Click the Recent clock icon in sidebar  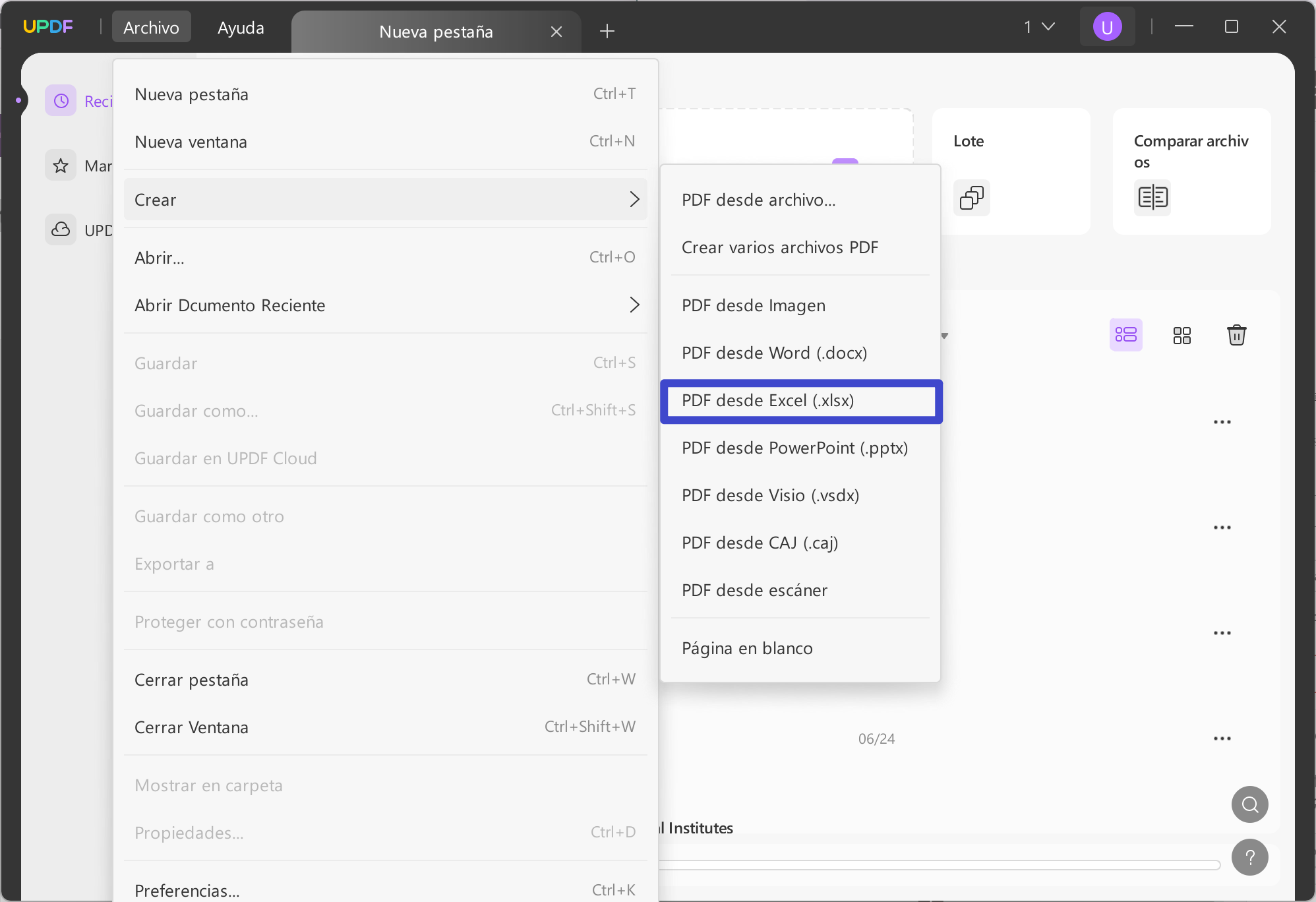pyautogui.click(x=61, y=101)
